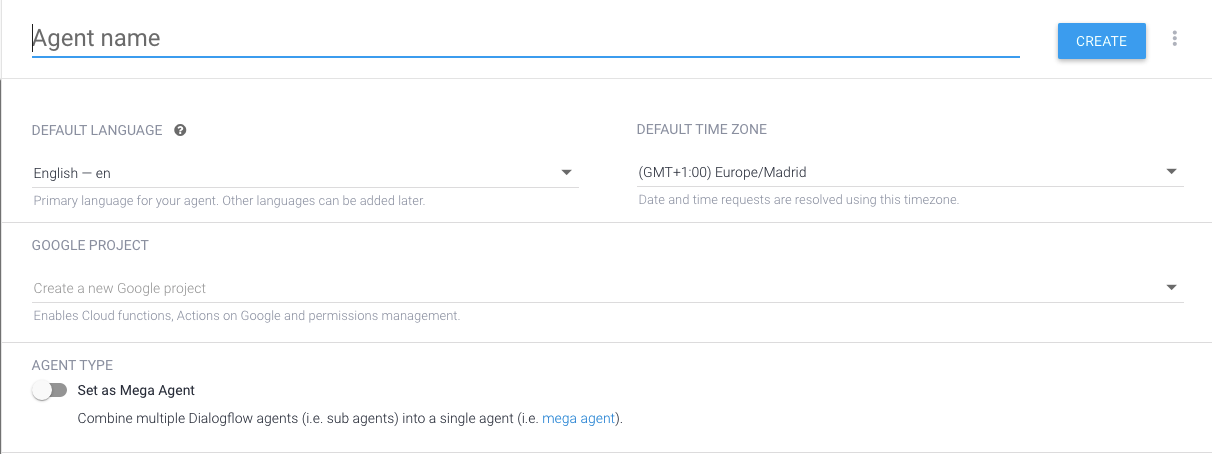This screenshot has width=1212, height=454.
Task: Click the "Enables Cloud functions" hint text
Action: click(x=247, y=316)
